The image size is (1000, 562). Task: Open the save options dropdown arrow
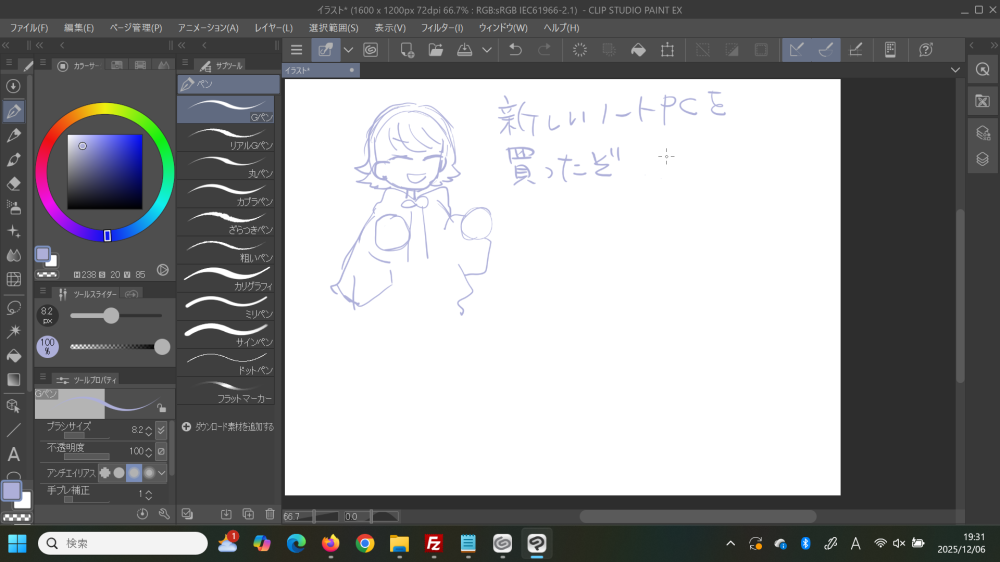pyautogui.click(x=487, y=49)
